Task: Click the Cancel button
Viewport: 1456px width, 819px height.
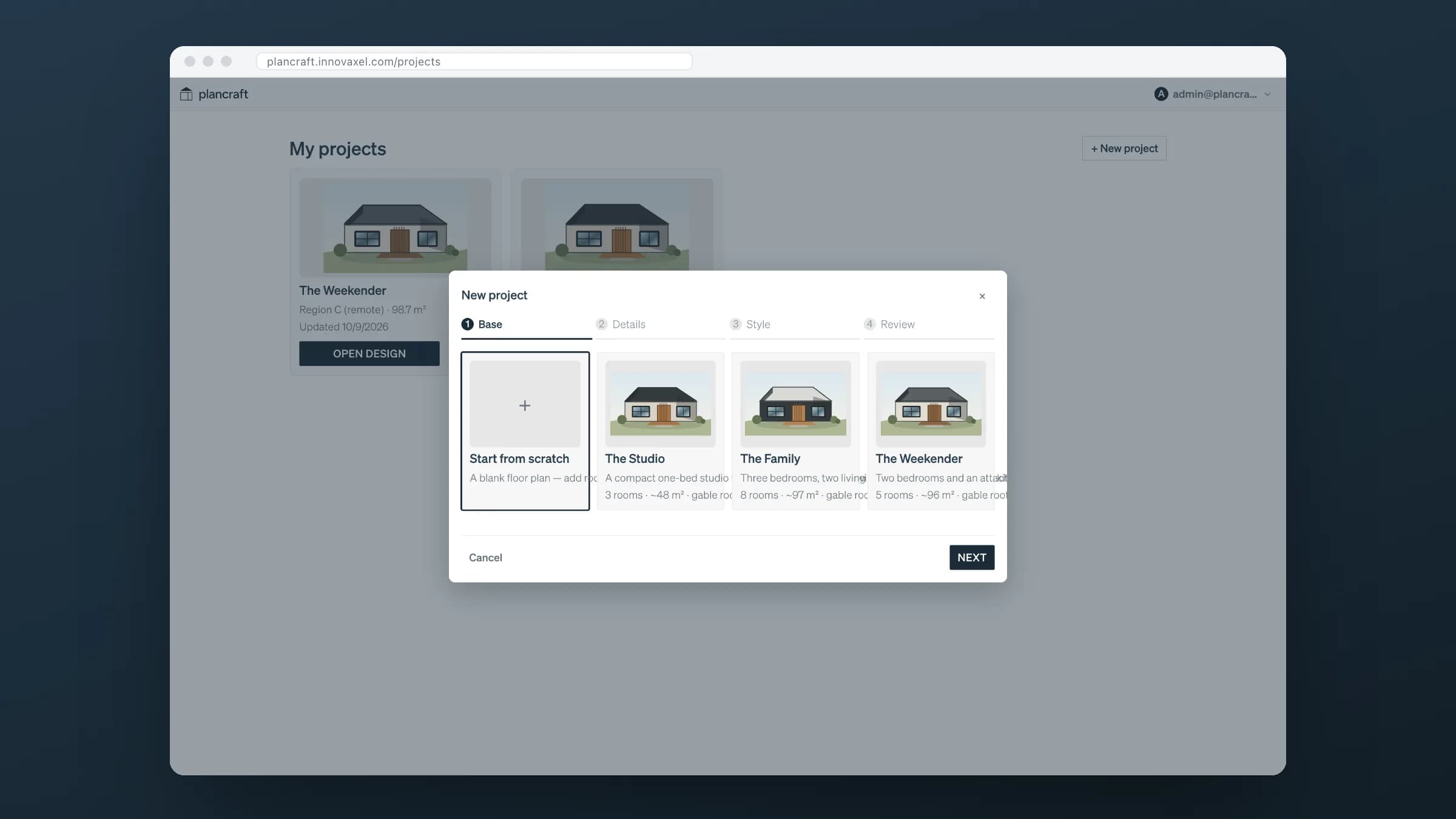Action: click(x=485, y=558)
